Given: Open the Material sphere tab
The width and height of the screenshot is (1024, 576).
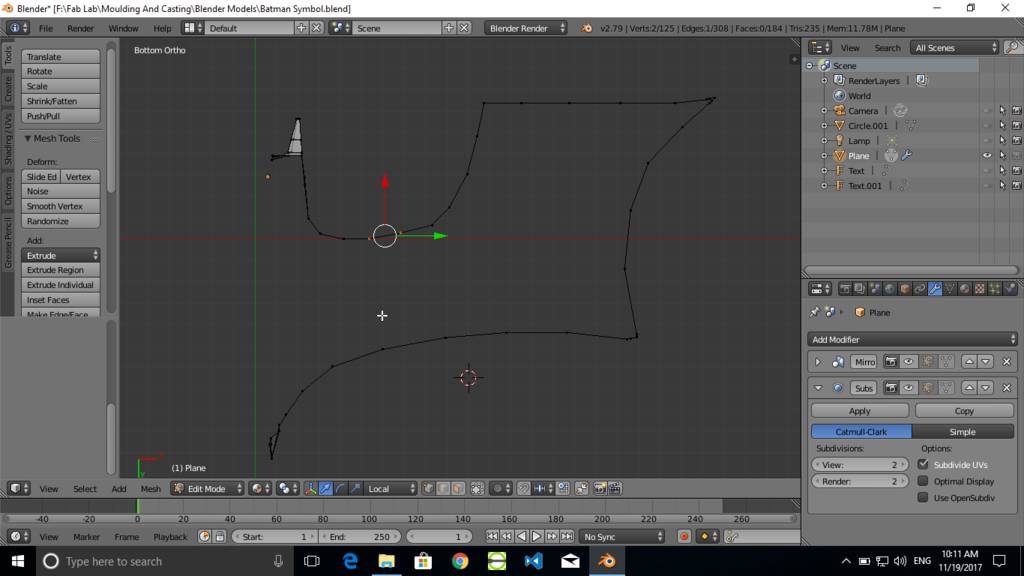Looking at the screenshot, I should coord(965,289).
